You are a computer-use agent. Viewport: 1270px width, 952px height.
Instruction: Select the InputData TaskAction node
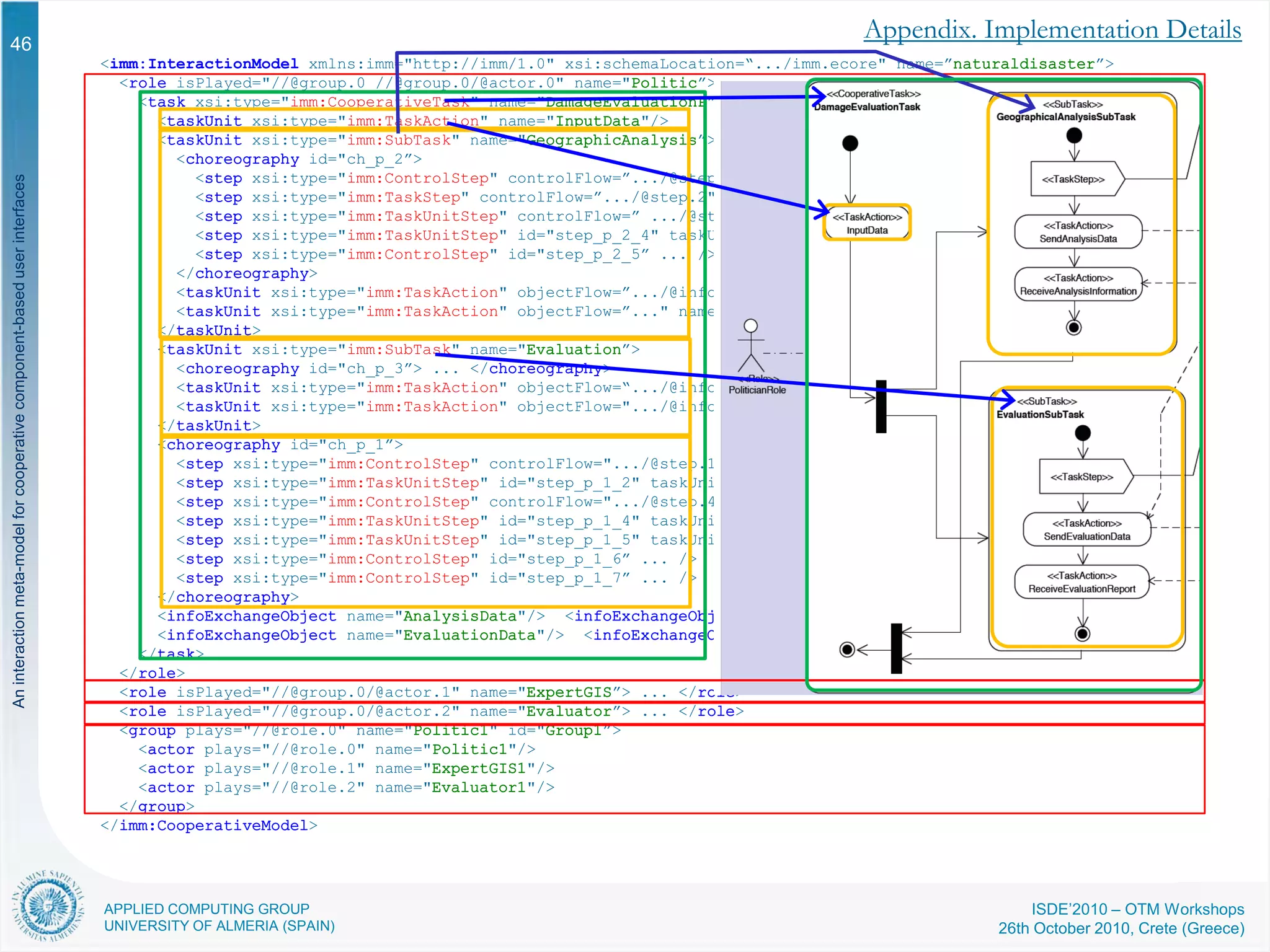867,223
